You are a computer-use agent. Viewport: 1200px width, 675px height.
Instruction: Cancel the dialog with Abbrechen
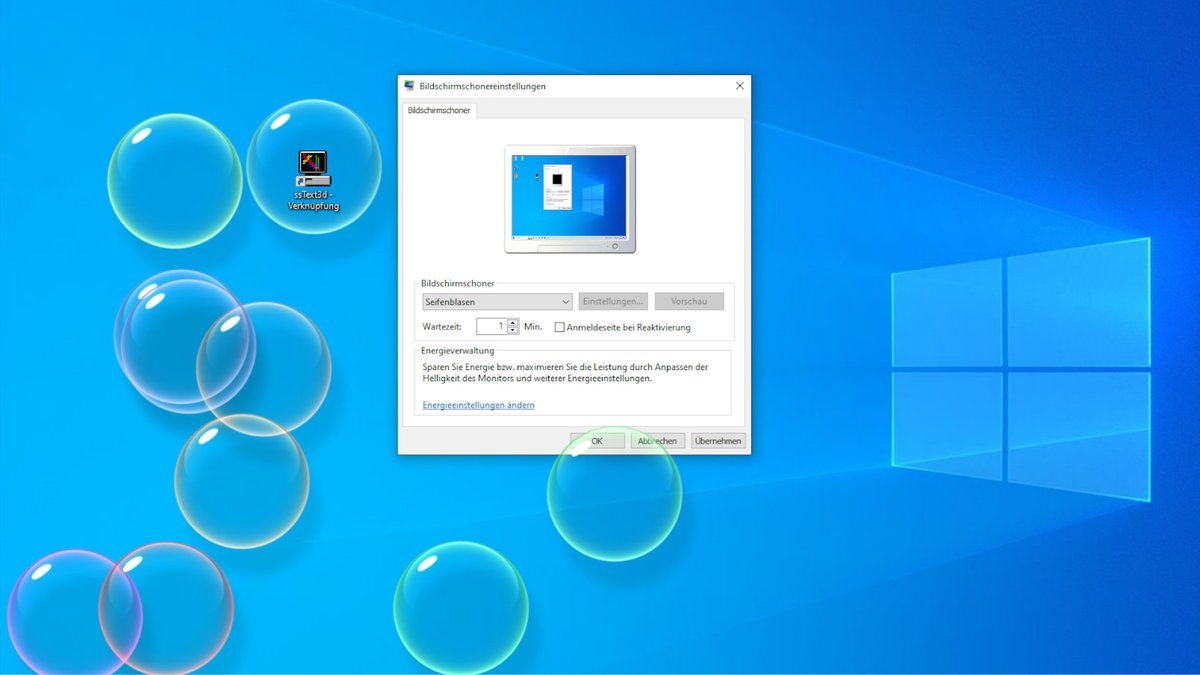click(657, 440)
